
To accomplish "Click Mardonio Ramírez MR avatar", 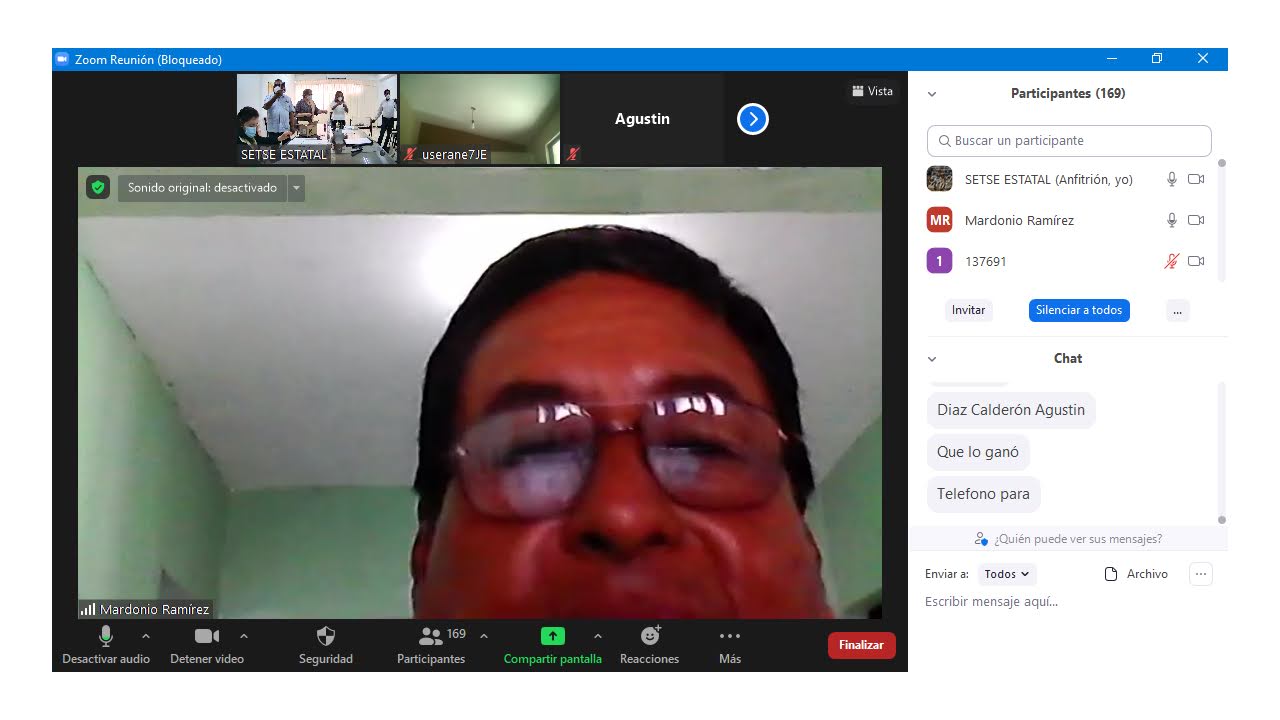I will tap(939, 220).
